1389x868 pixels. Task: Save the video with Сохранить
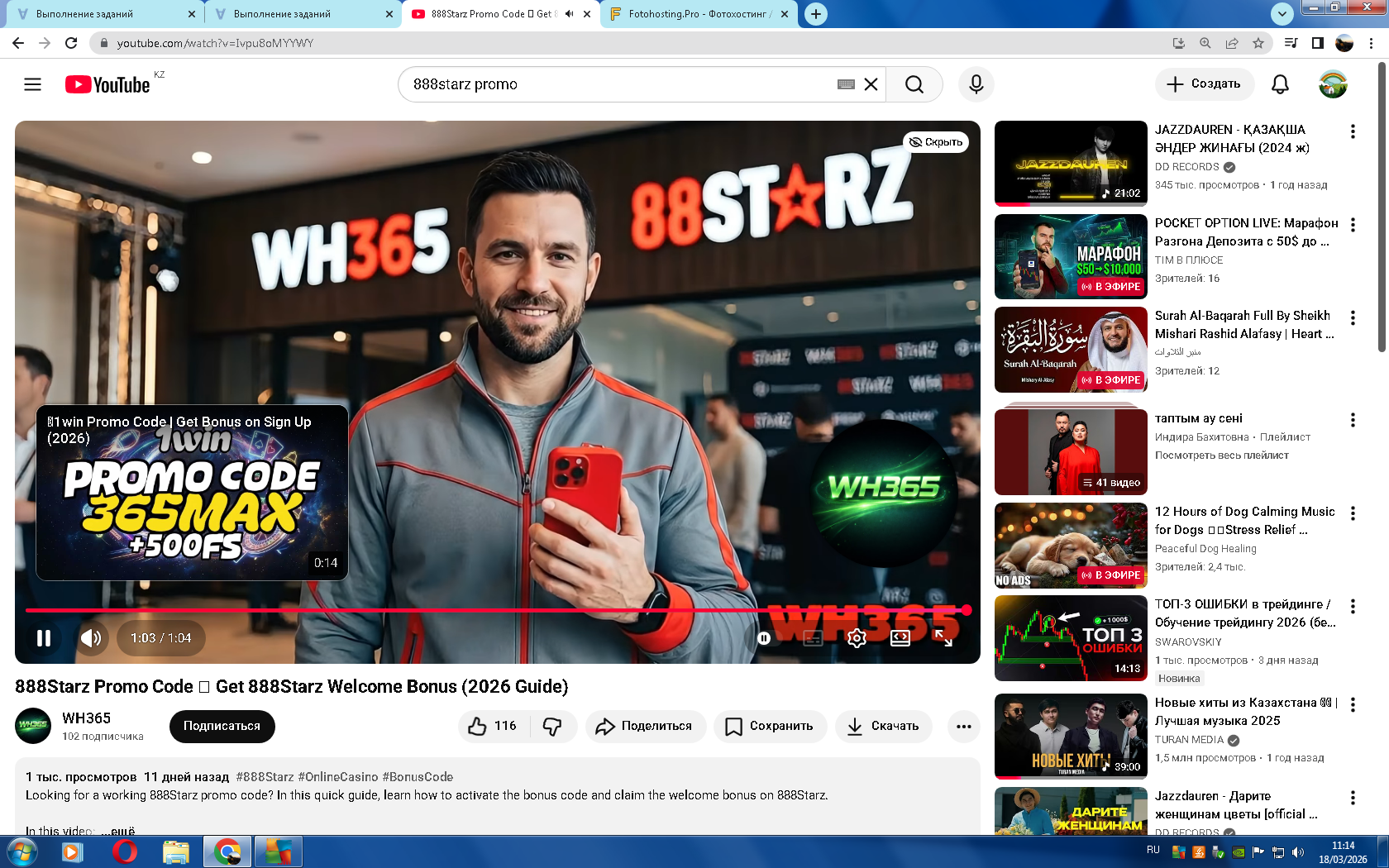770,727
